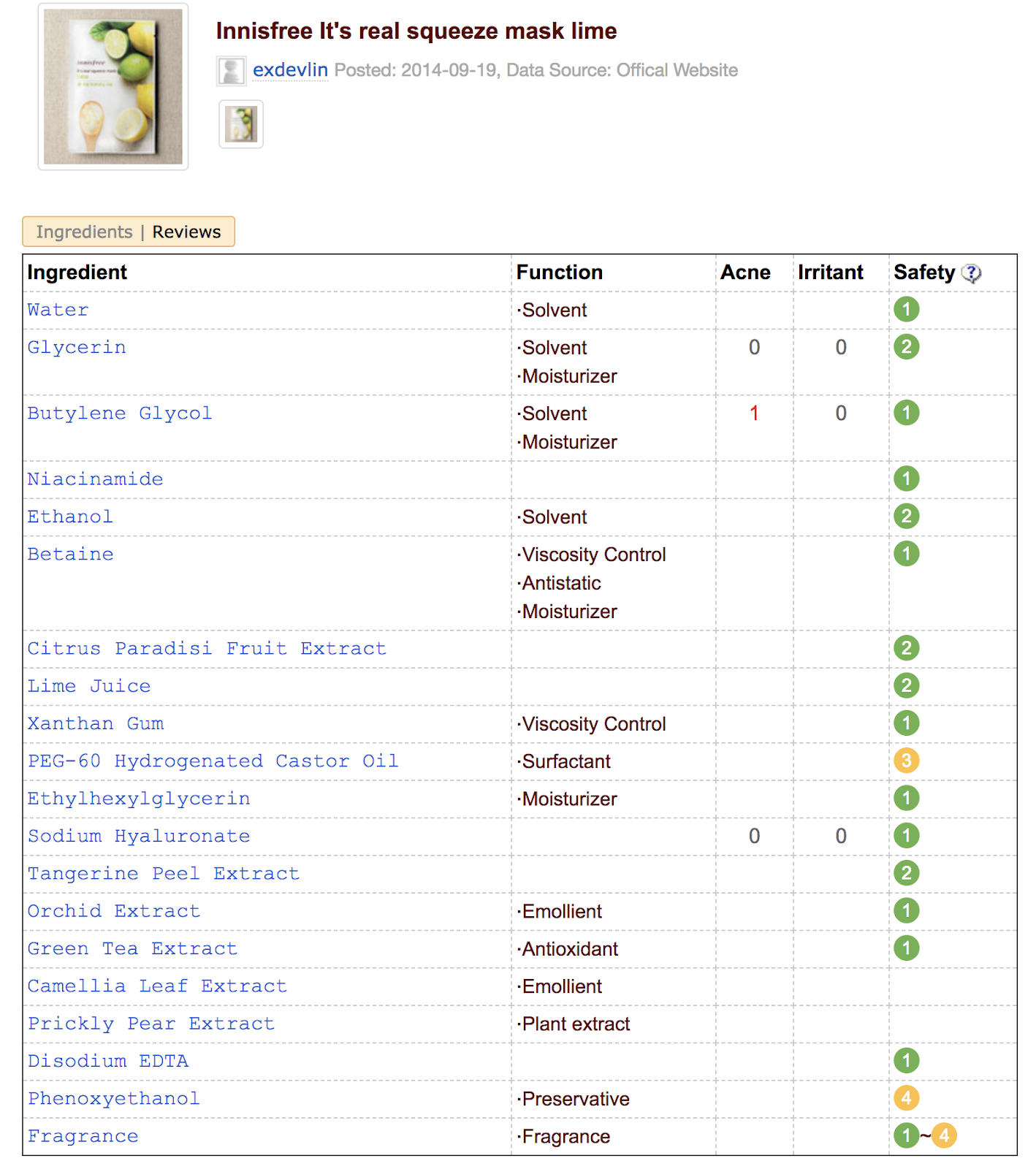Open the Glycerin ingredient link
This screenshot has width=1036, height=1169.
tap(77, 347)
